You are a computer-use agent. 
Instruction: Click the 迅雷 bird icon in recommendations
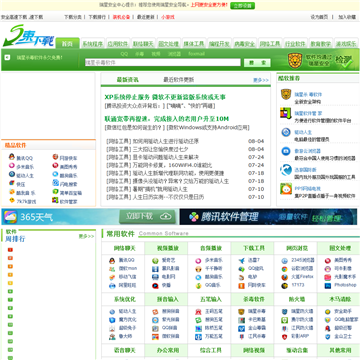[x=286, y=170]
